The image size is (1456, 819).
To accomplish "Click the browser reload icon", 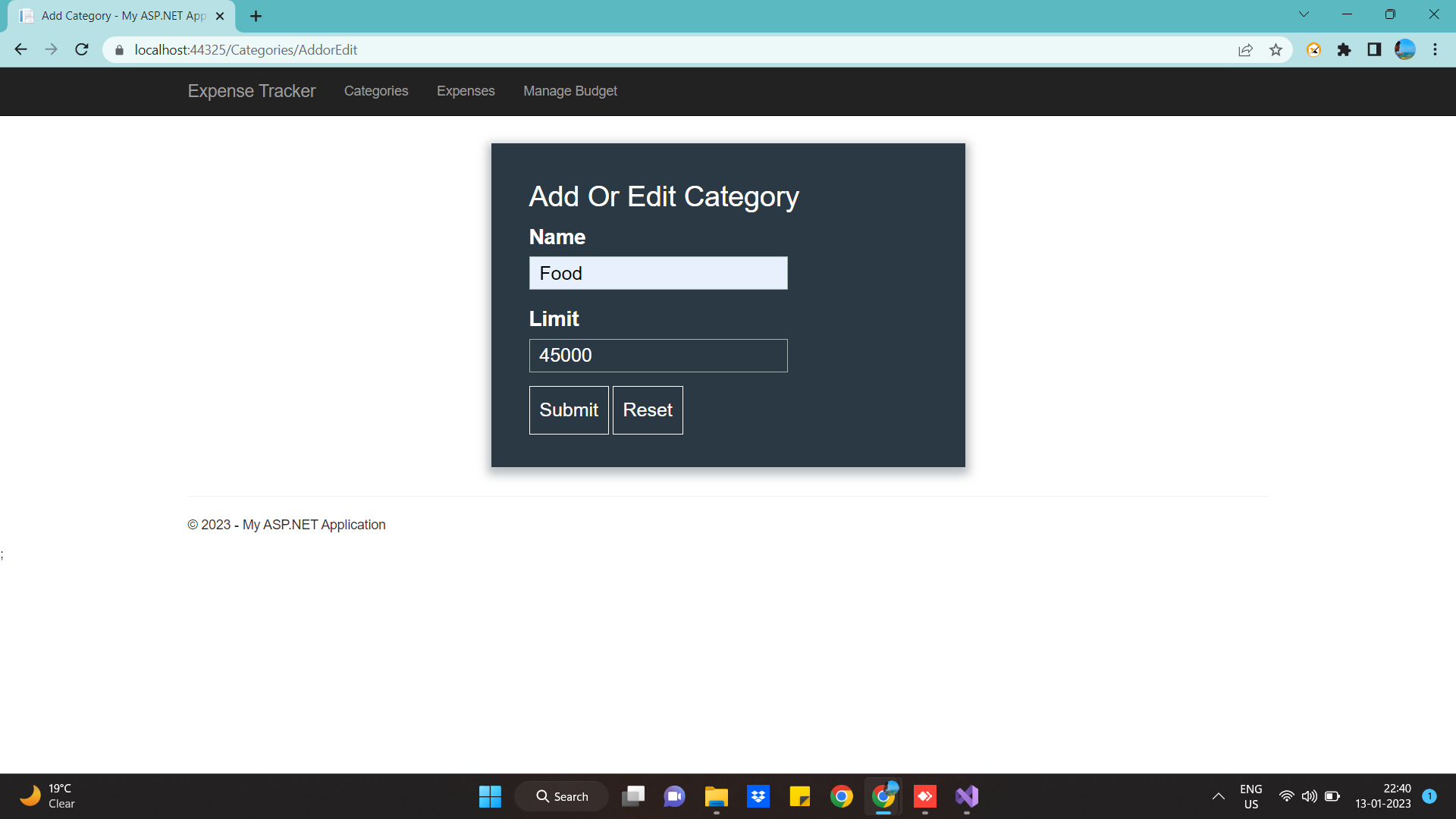I will (81, 49).
